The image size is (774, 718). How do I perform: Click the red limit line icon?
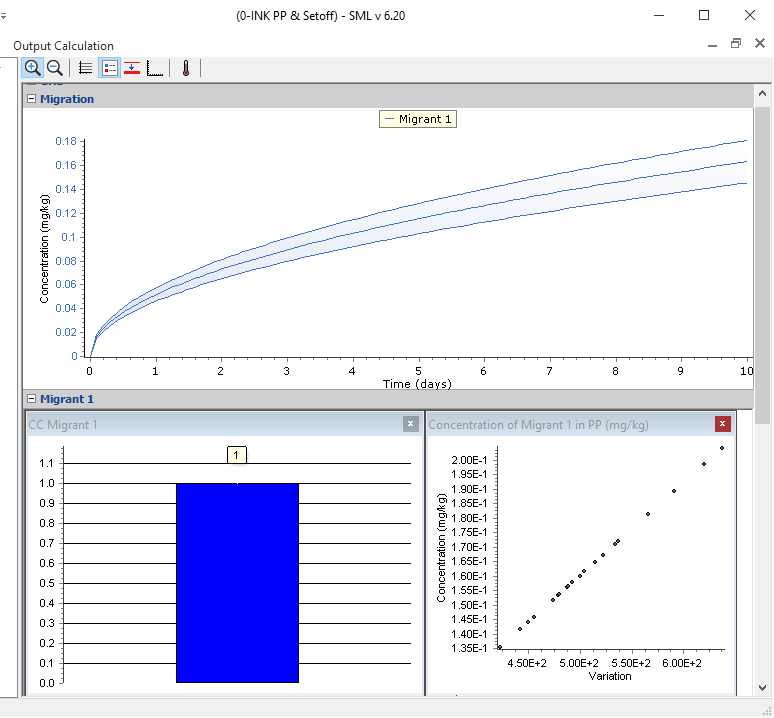(x=132, y=68)
